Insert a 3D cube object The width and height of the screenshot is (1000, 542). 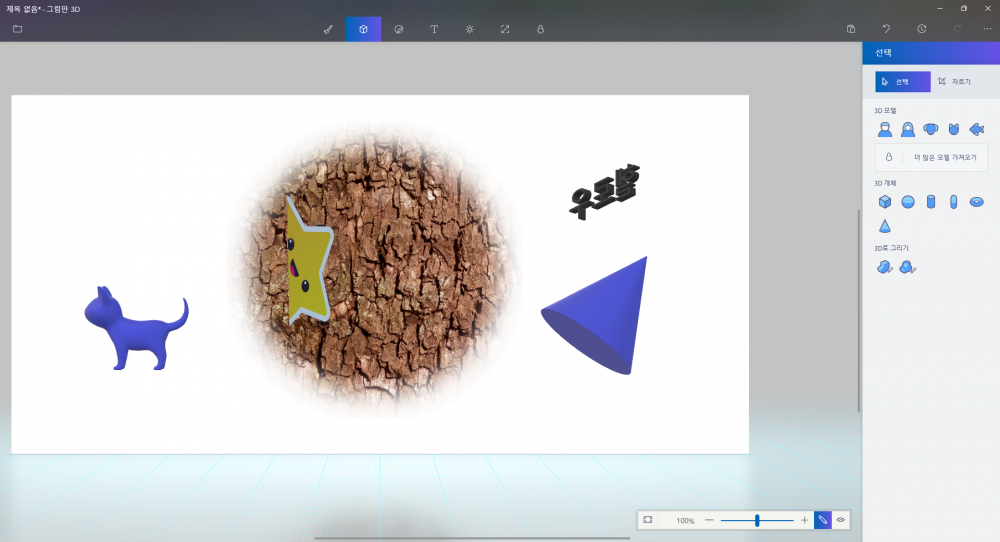[885, 202]
